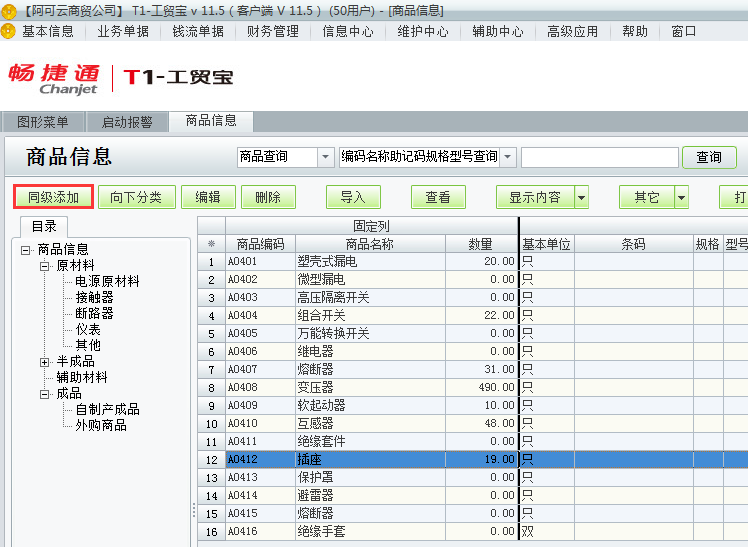Viewport: 748px width, 547px height.
Task: Collapse the 原材料 tree node
Action: pos(44,266)
